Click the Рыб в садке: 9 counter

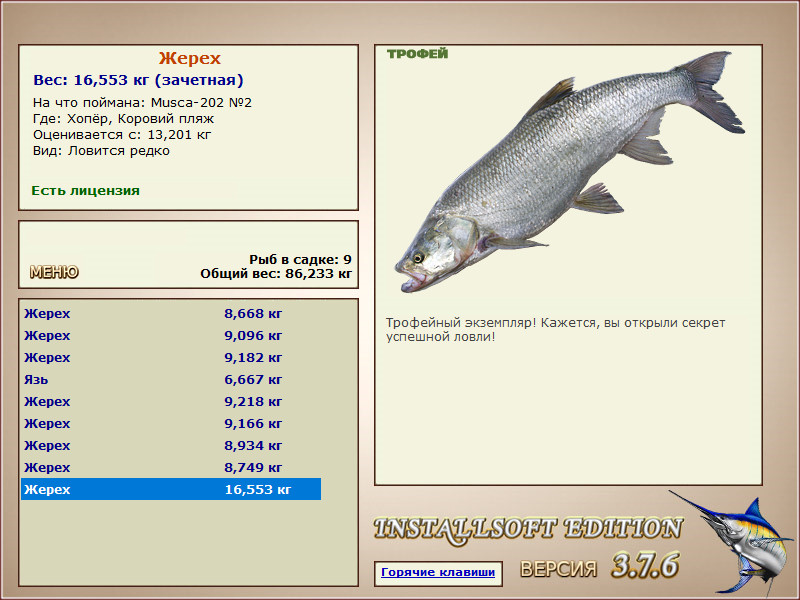tap(301, 260)
